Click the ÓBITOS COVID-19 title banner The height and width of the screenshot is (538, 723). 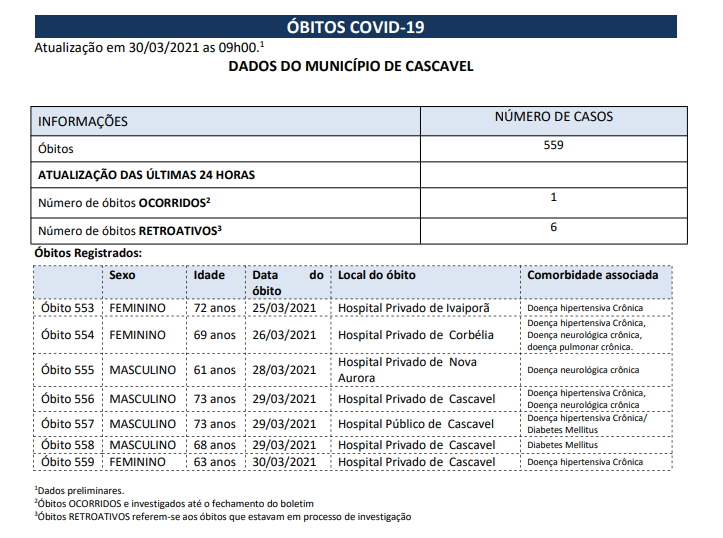356,27
